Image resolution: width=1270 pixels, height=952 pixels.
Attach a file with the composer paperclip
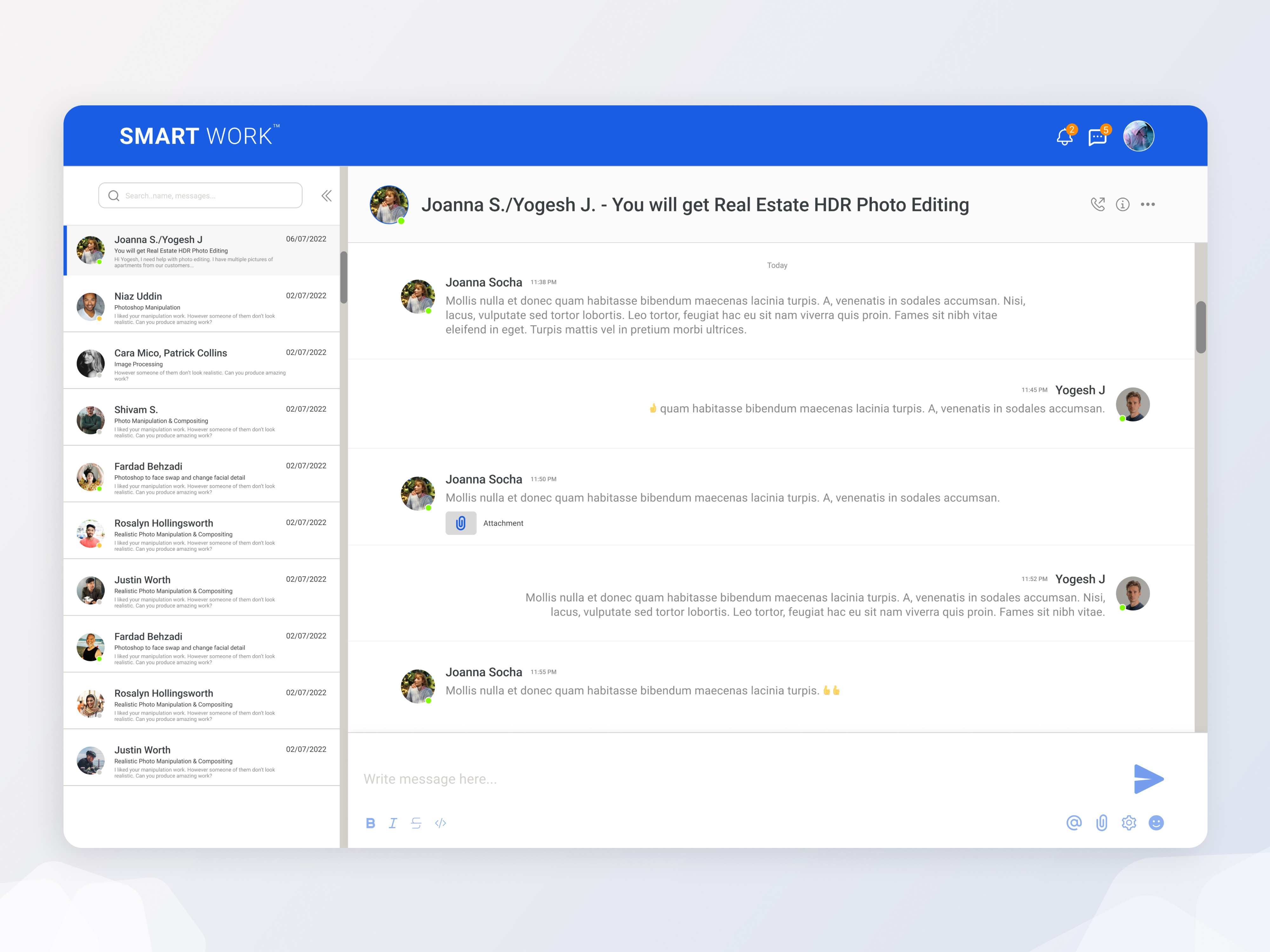1101,823
